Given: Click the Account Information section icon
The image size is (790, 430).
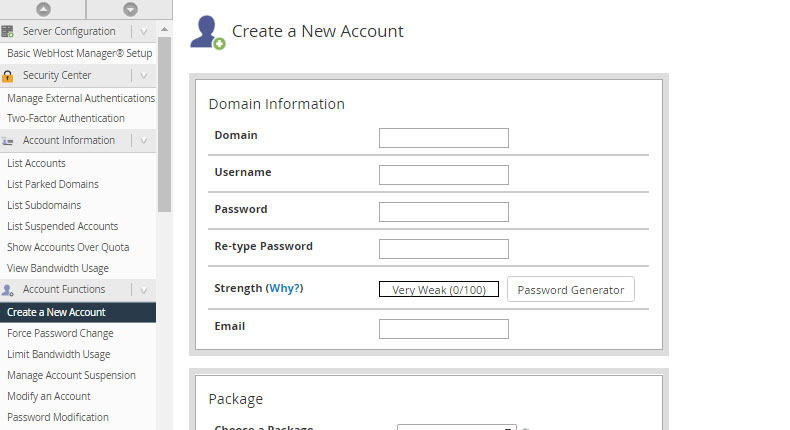Looking at the screenshot, I should (x=8, y=141).
